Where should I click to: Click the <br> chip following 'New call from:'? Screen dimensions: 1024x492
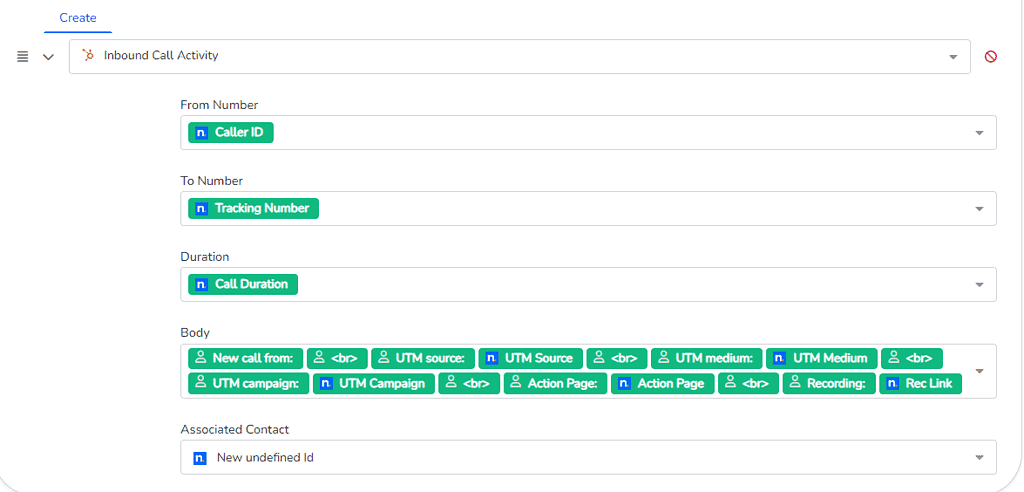tap(338, 358)
